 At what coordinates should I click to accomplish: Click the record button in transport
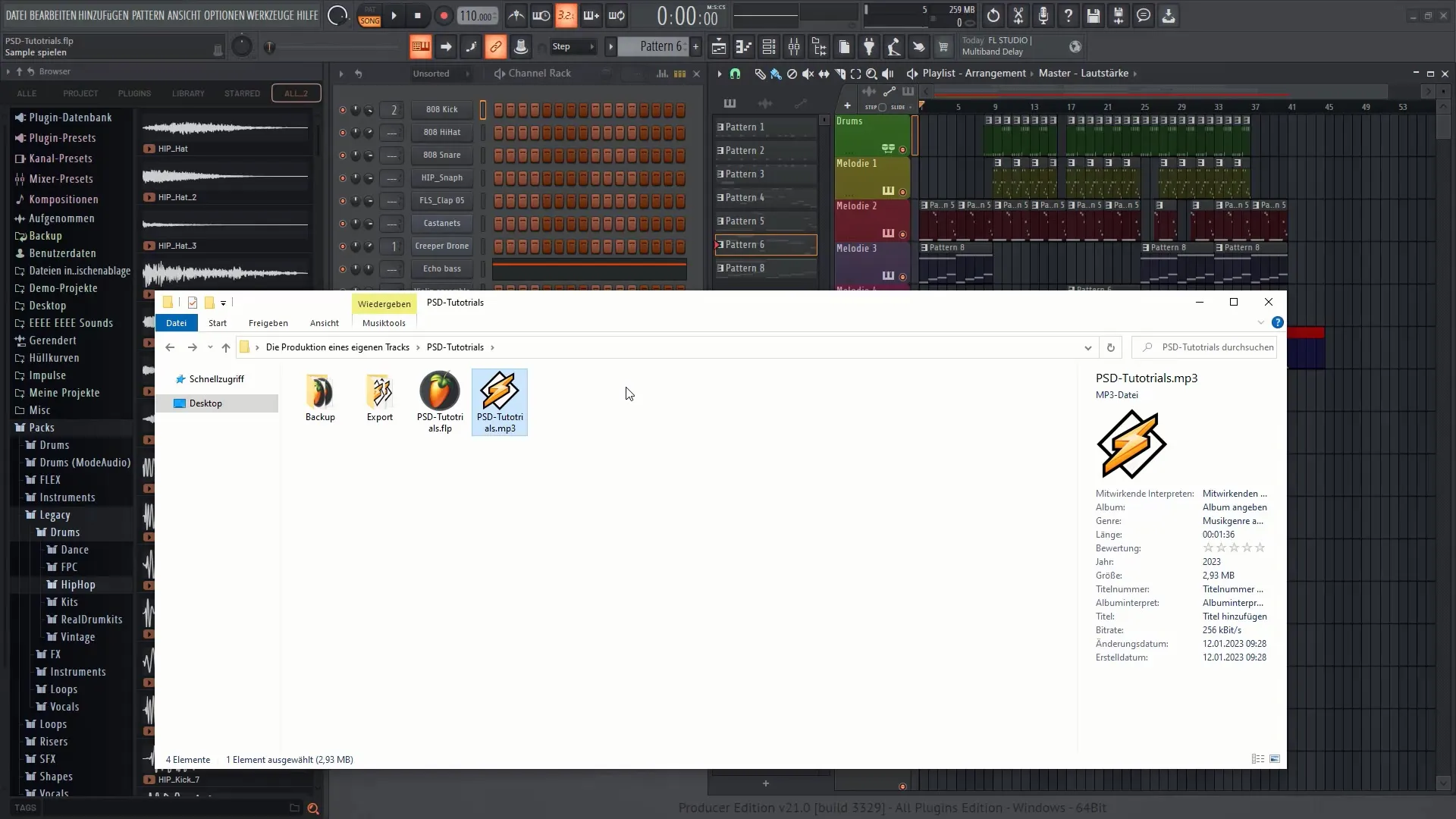[x=444, y=16]
